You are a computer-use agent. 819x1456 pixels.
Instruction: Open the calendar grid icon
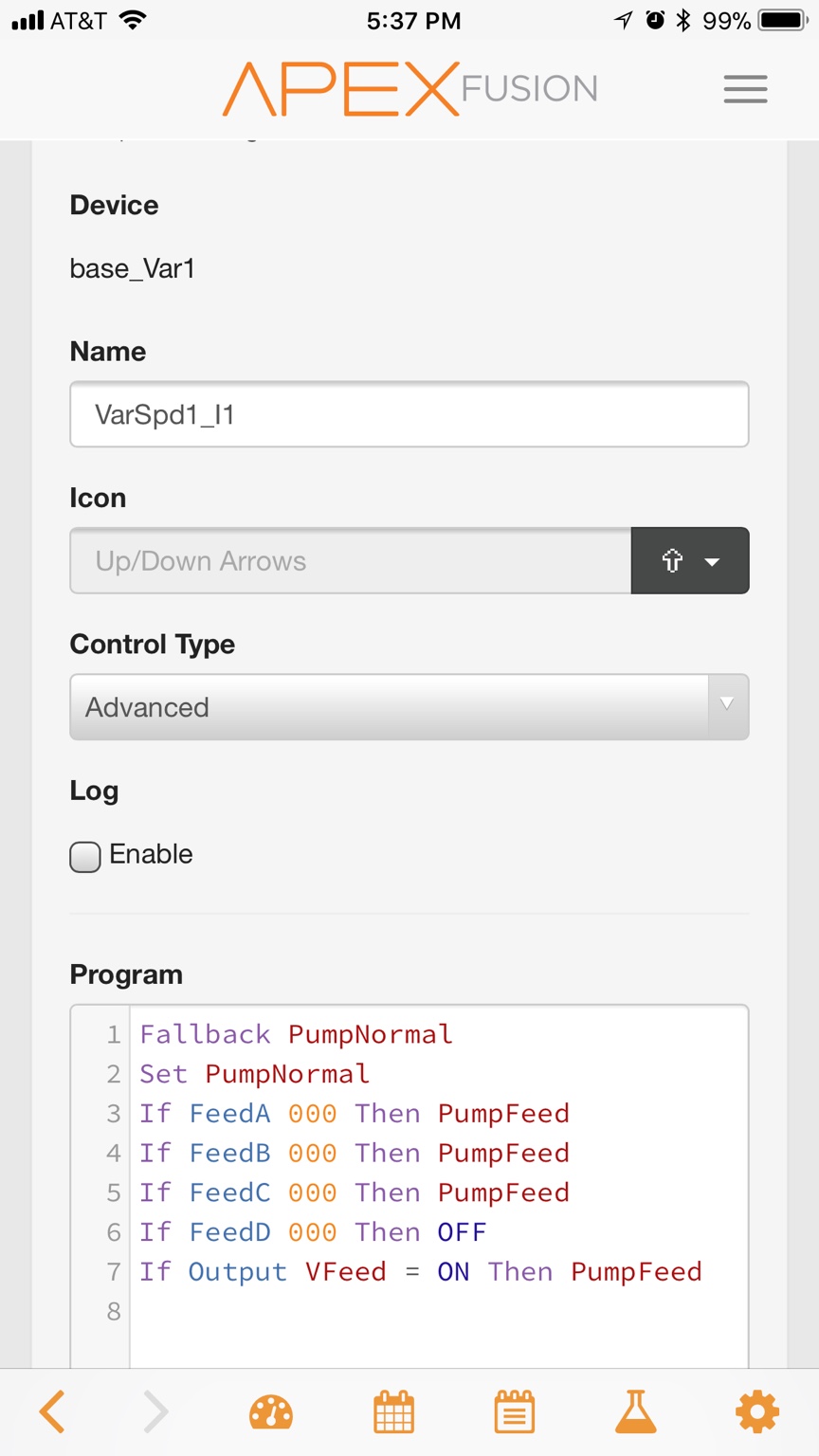(394, 1412)
